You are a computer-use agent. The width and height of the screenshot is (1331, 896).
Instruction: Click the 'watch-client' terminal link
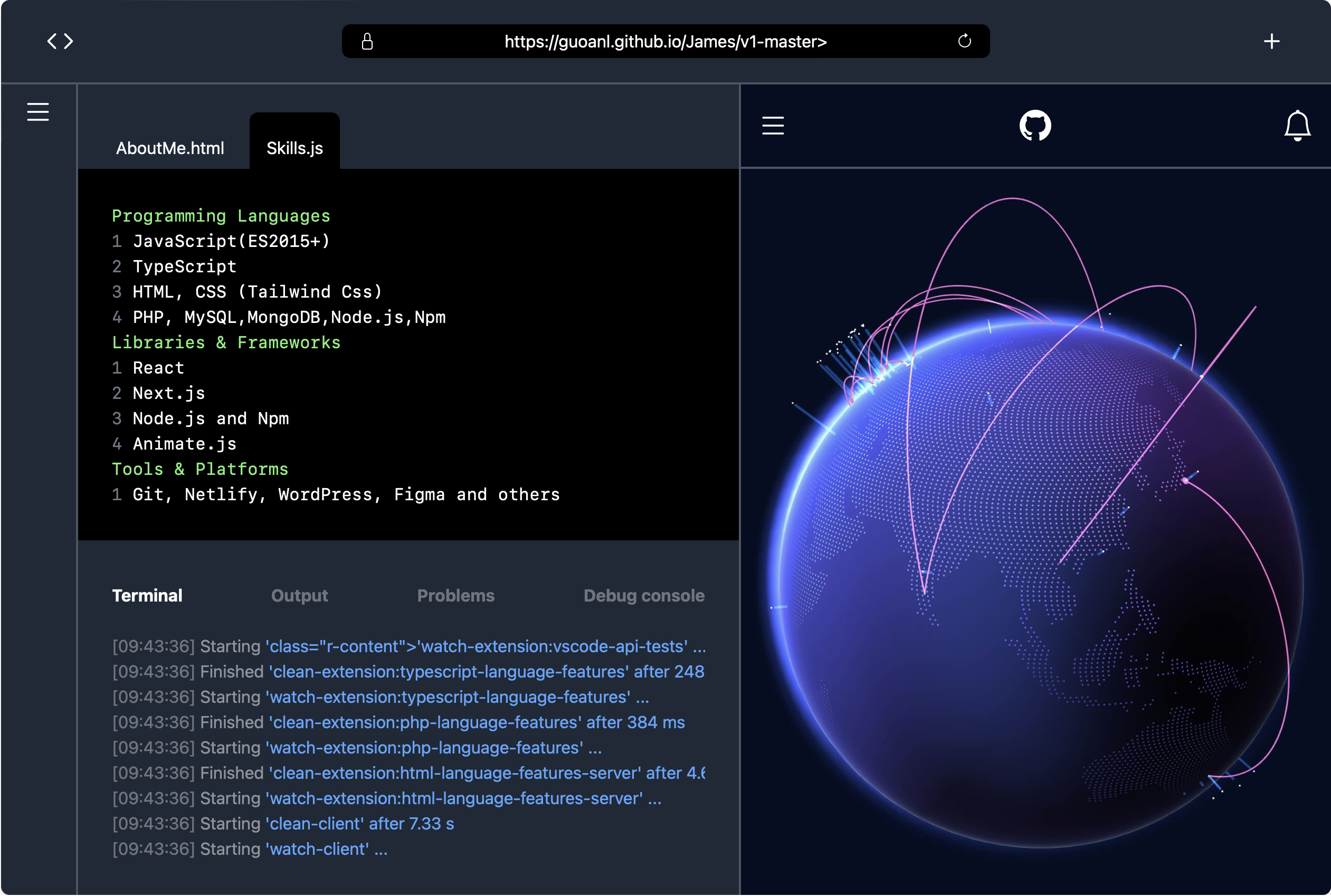(317, 849)
